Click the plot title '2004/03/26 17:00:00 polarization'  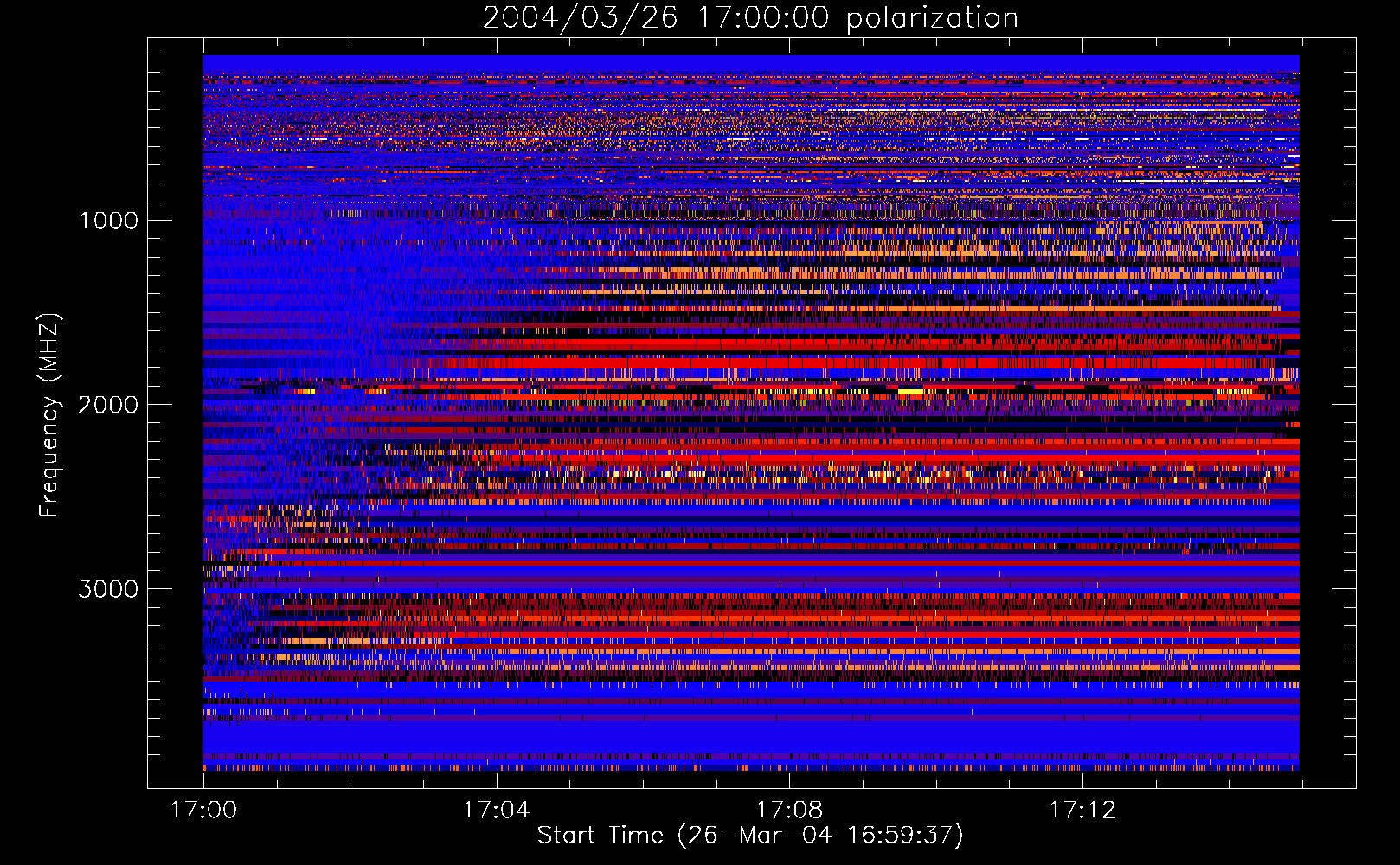coord(750,18)
